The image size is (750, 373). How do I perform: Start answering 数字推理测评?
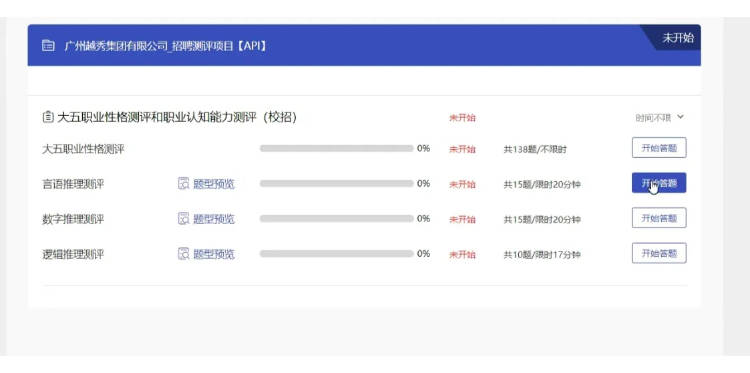[659, 218]
